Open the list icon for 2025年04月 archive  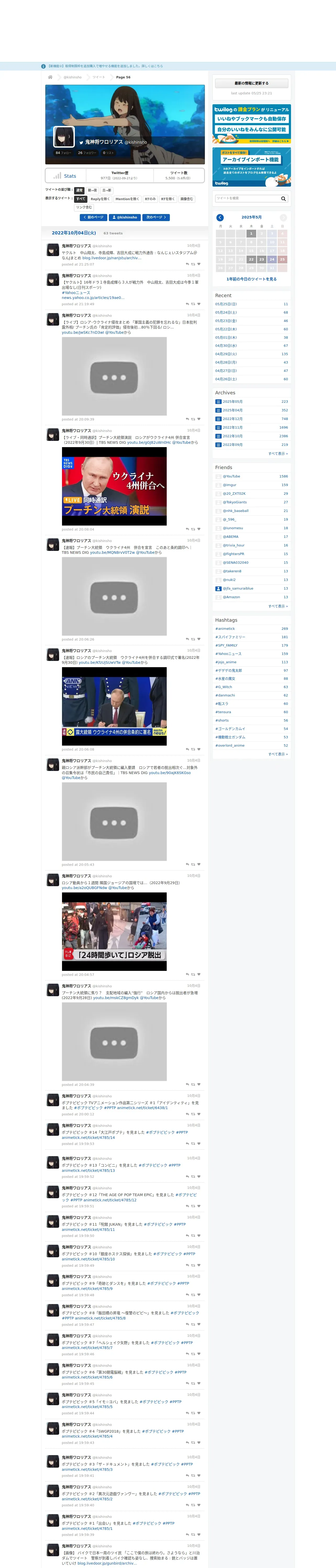point(218,410)
